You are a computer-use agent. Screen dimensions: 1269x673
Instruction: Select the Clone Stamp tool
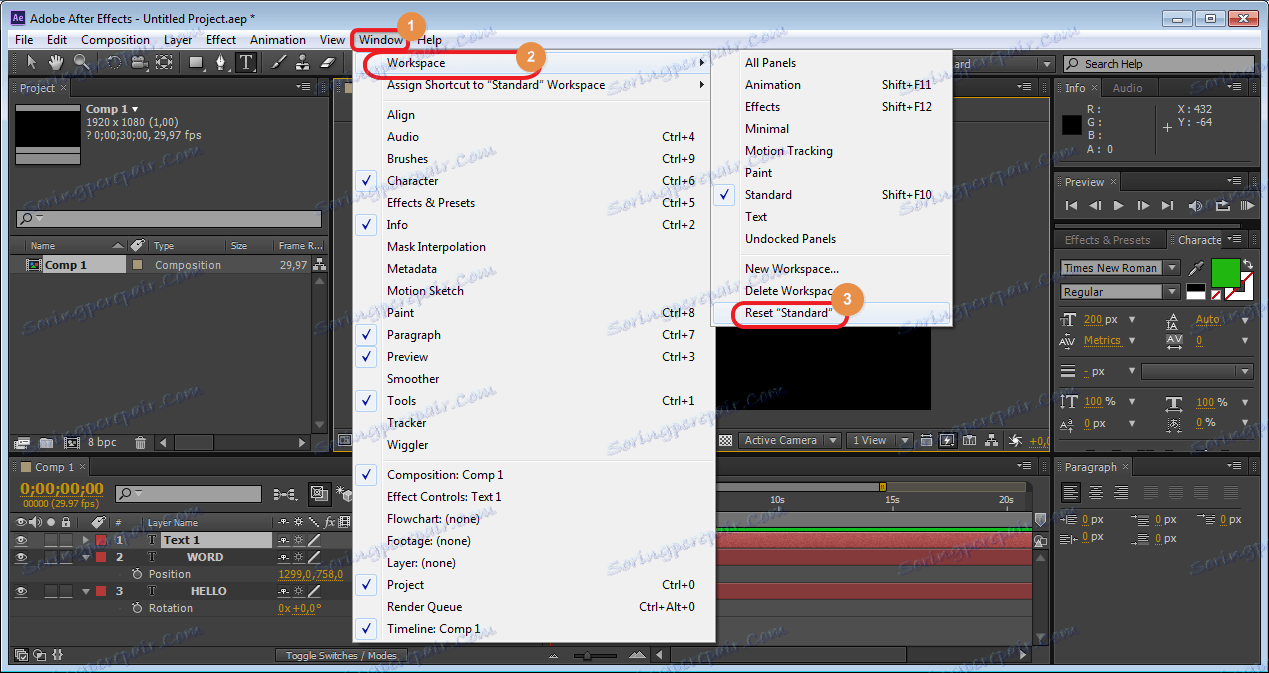tap(304, 62)
